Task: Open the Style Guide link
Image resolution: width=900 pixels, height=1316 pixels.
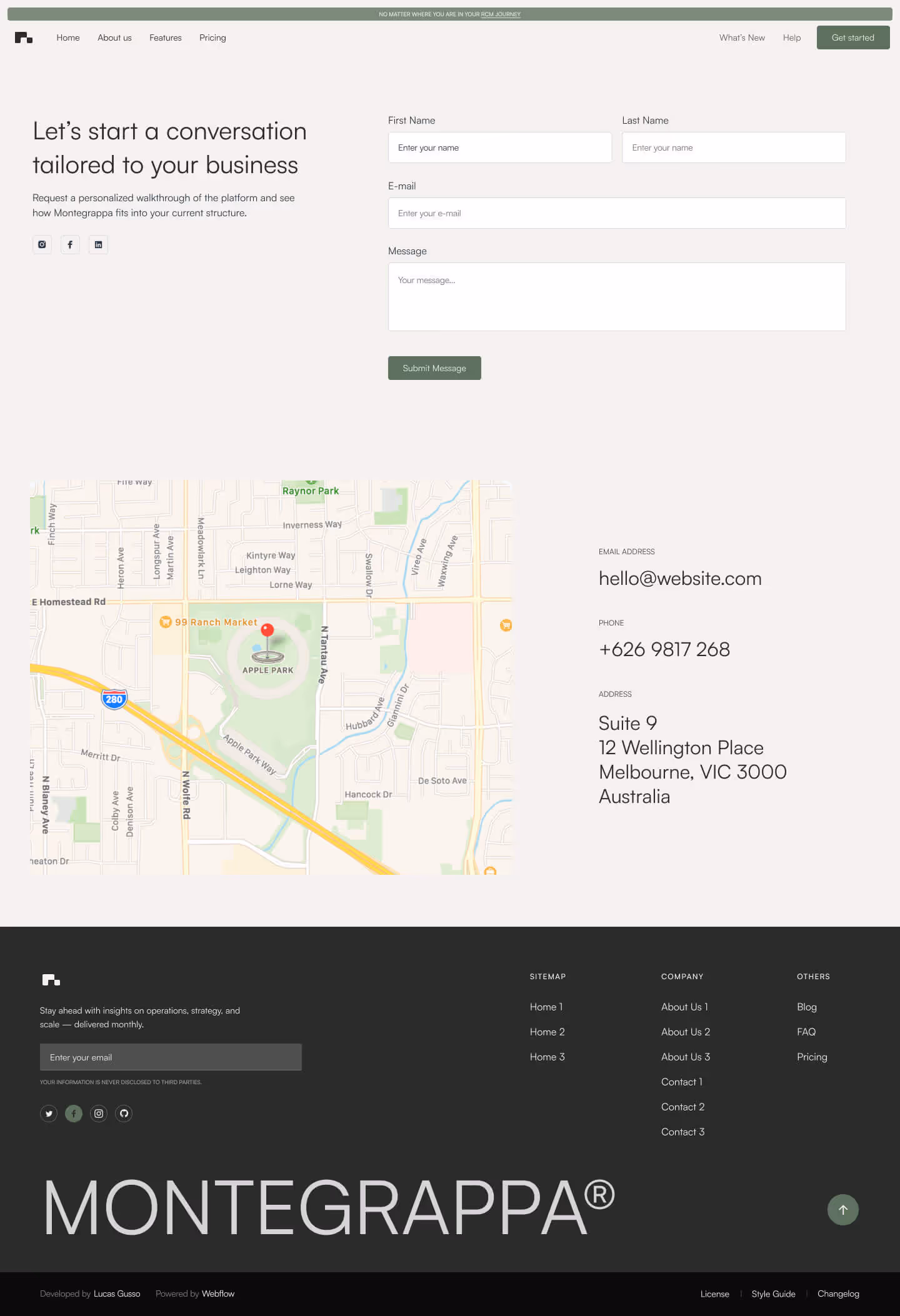Action: point(774,1294)
